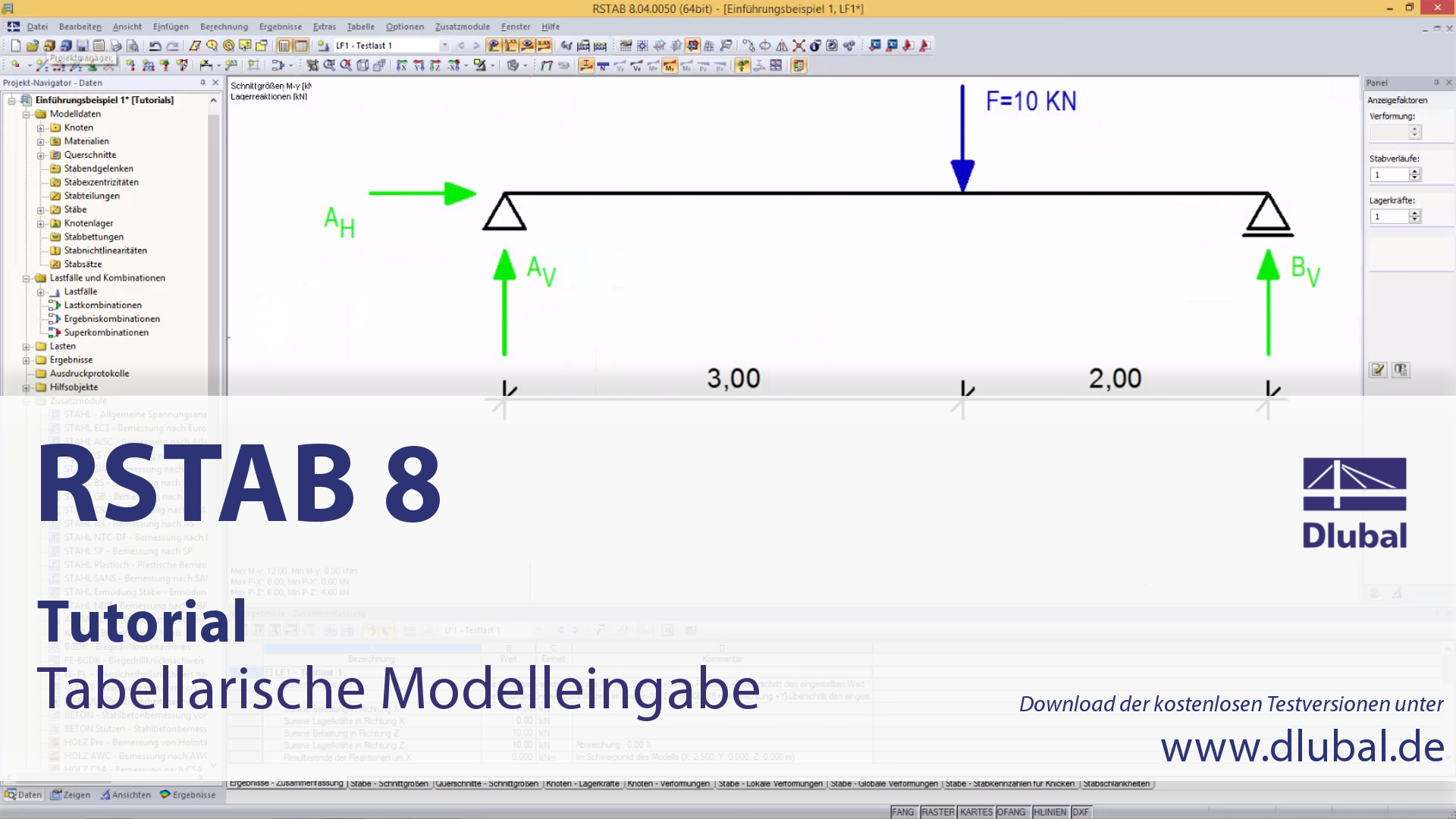Toggle FANG snap in status bar
This screenshot has width=1456, height=819.
(902, 812)
